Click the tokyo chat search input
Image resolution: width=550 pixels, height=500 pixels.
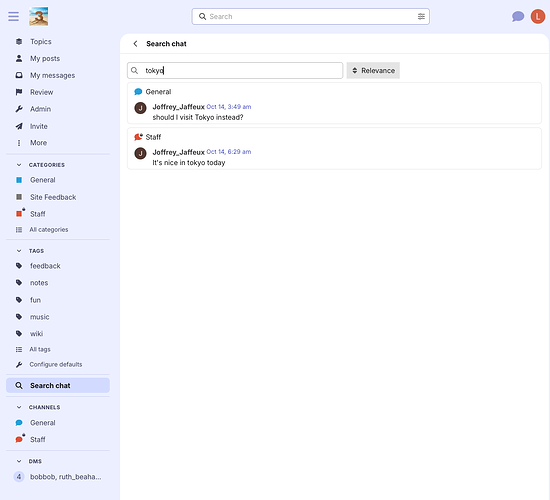tap(235, 71)
